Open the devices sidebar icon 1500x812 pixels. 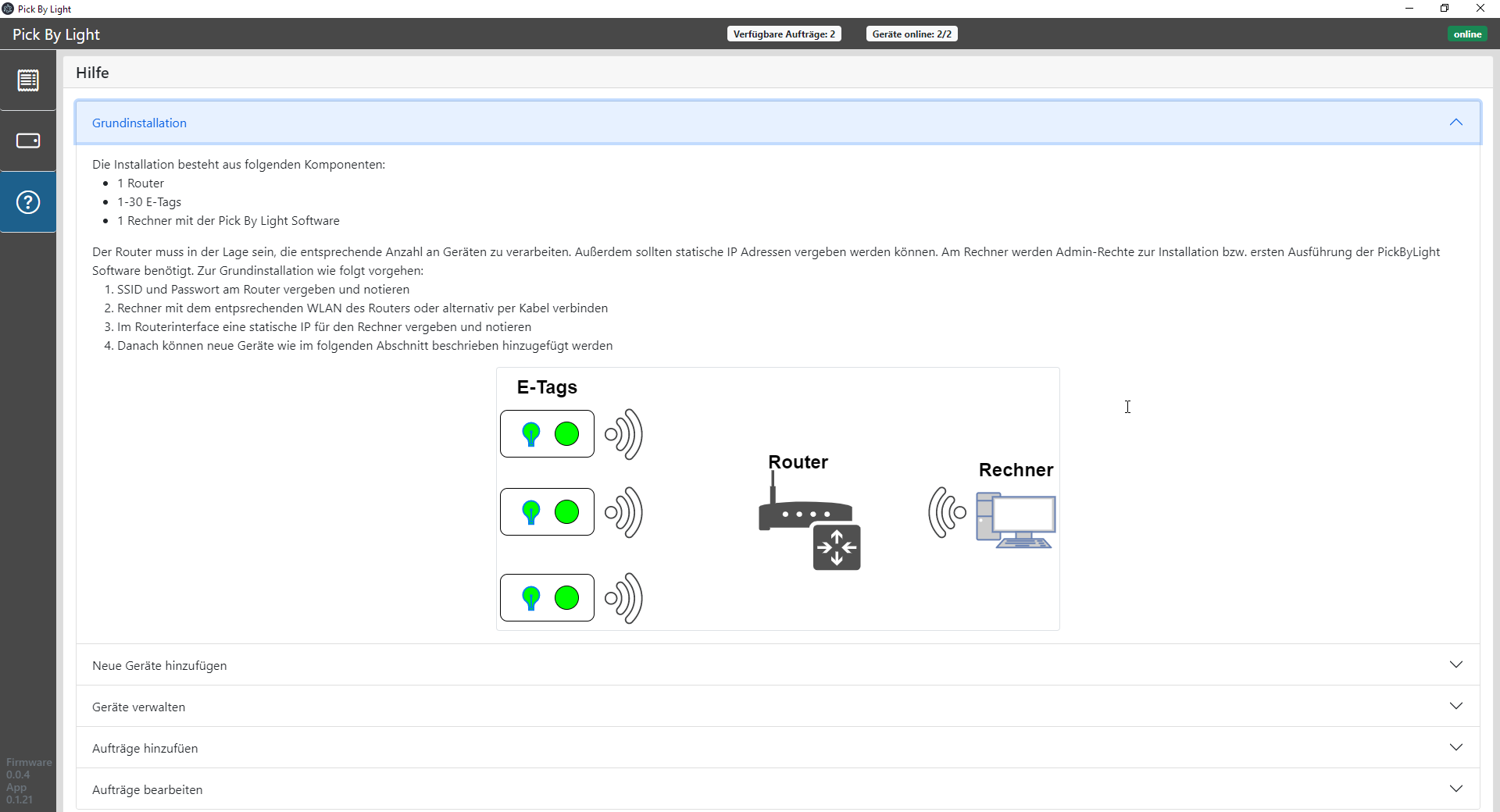pos(28,141)
